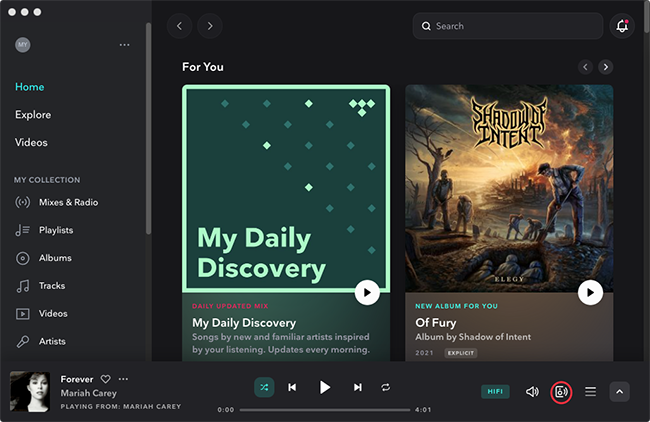Image resolution: width=650 pixels, height=422 pixels.
Task: Click the sidebar scrollbar
Action: pos(148,129)
